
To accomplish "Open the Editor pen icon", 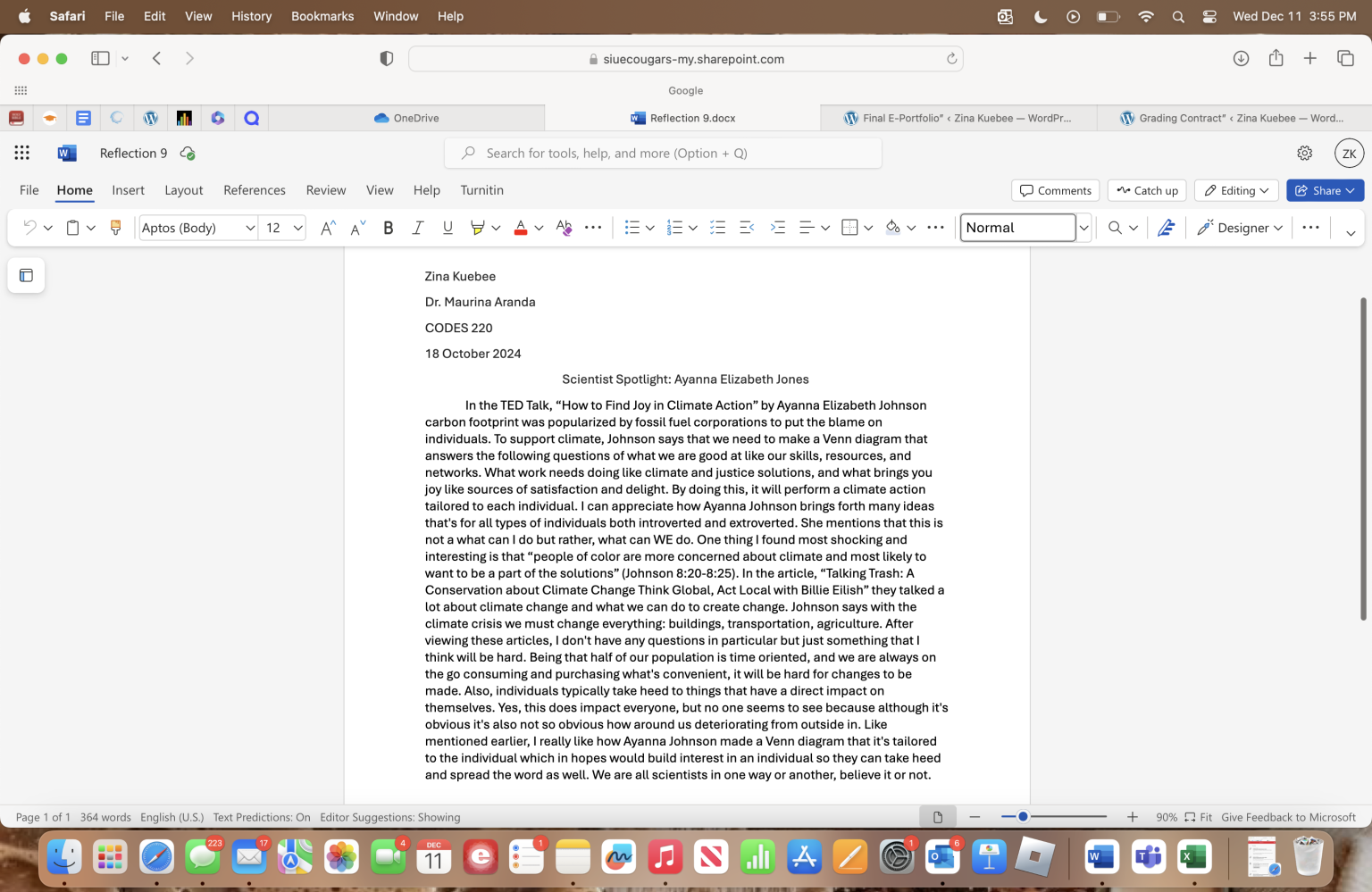I will pyautogui.click(x=1166, y=228).
